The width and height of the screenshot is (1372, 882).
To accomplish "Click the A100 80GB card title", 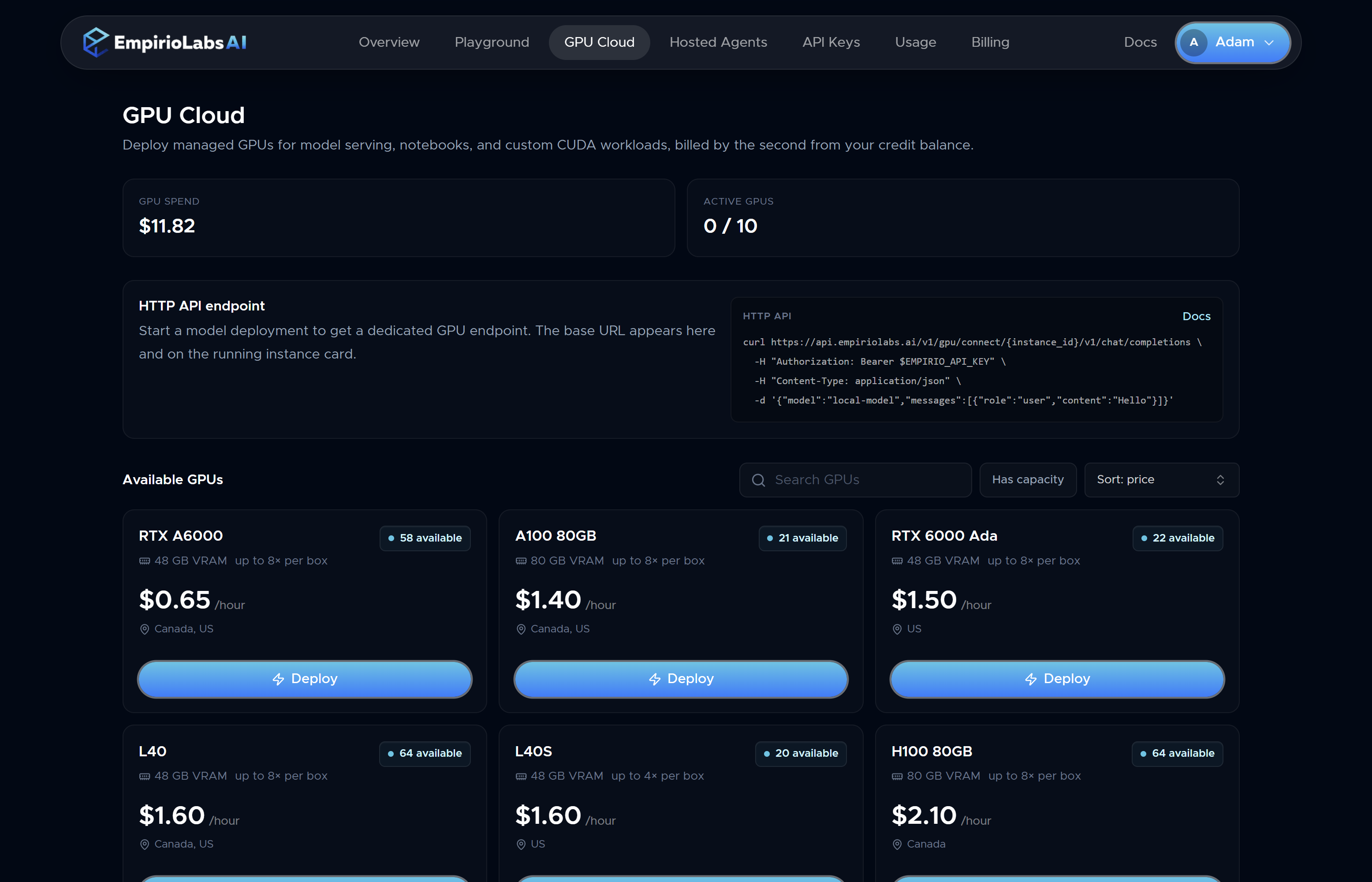I will point(556,536).
